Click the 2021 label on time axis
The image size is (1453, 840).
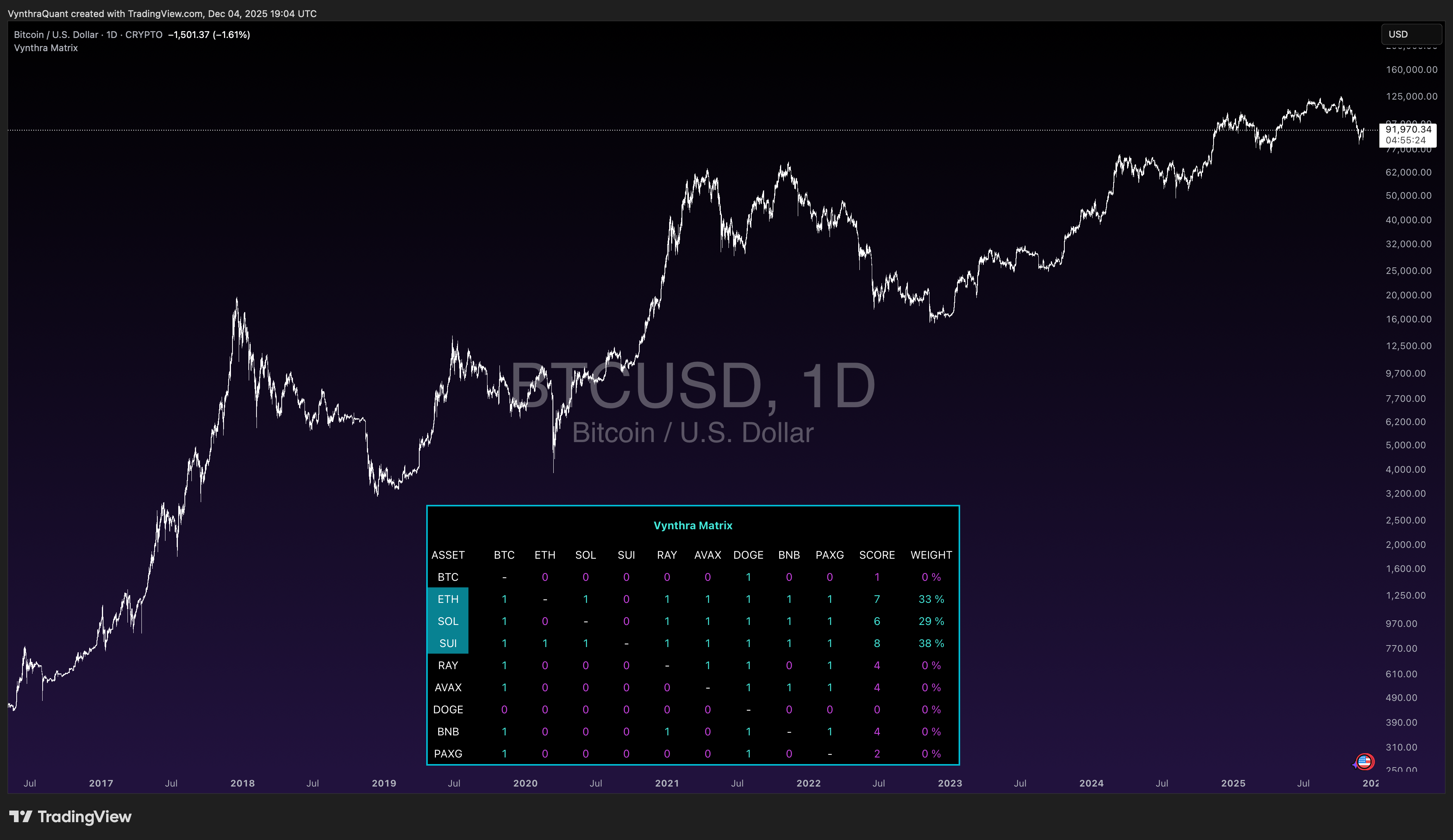(666, 783)
